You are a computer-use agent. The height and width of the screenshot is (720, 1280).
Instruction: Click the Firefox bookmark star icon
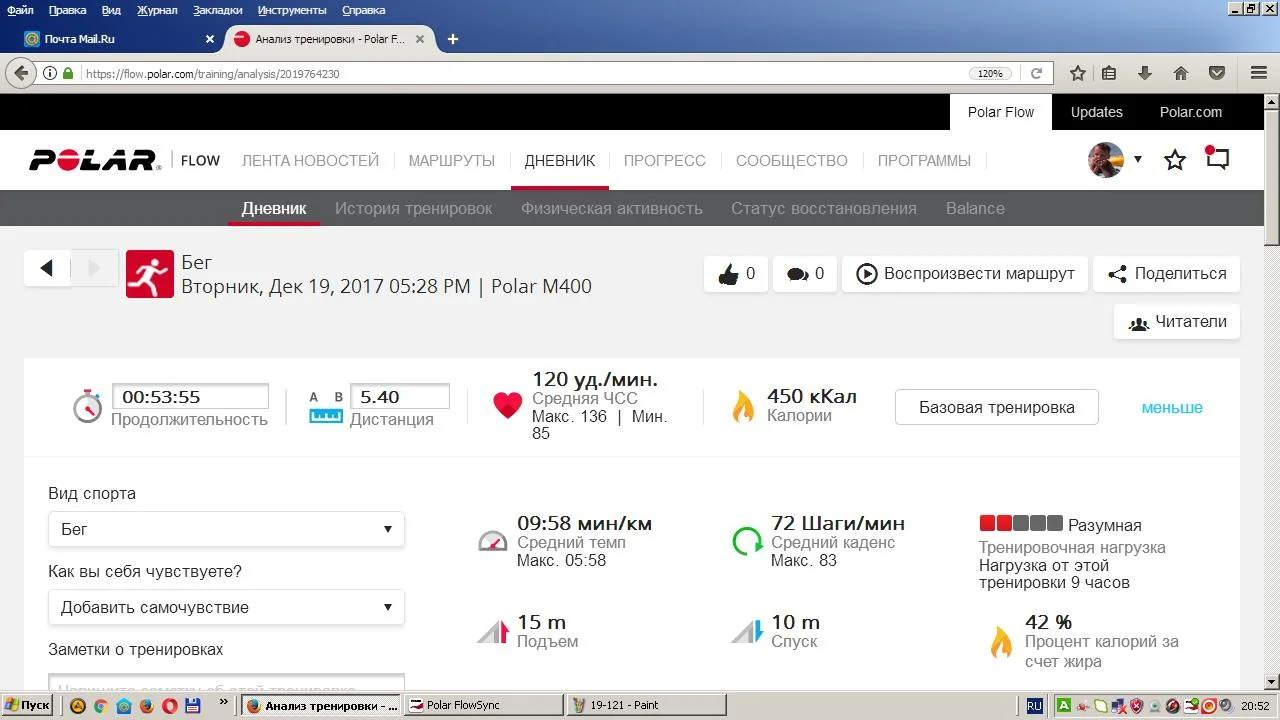click(1077, 73)
